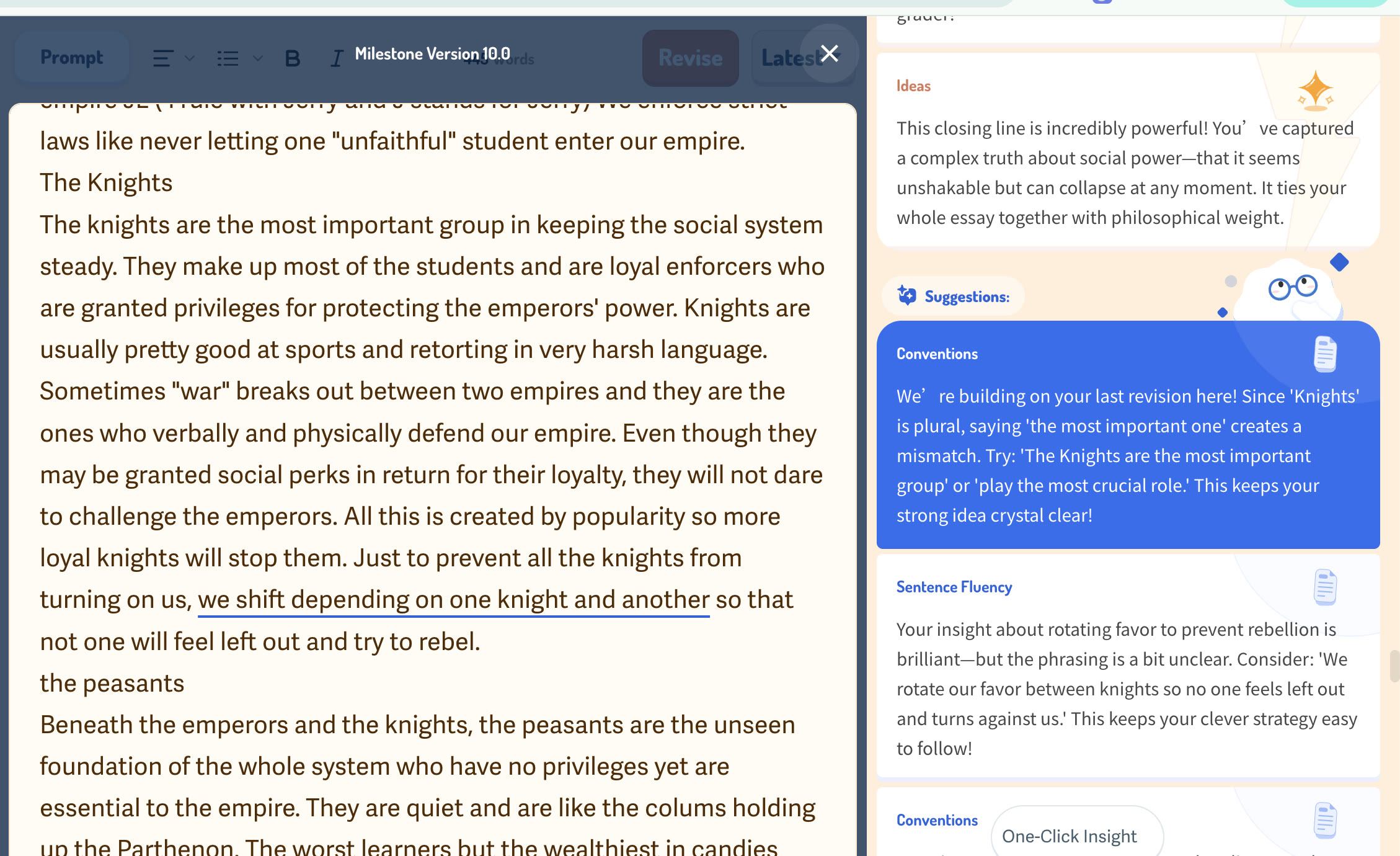Select feedback text "This closing line is incredibly powerful"
Screen dimensions: 1400x856
click(x=1050, y=128)
